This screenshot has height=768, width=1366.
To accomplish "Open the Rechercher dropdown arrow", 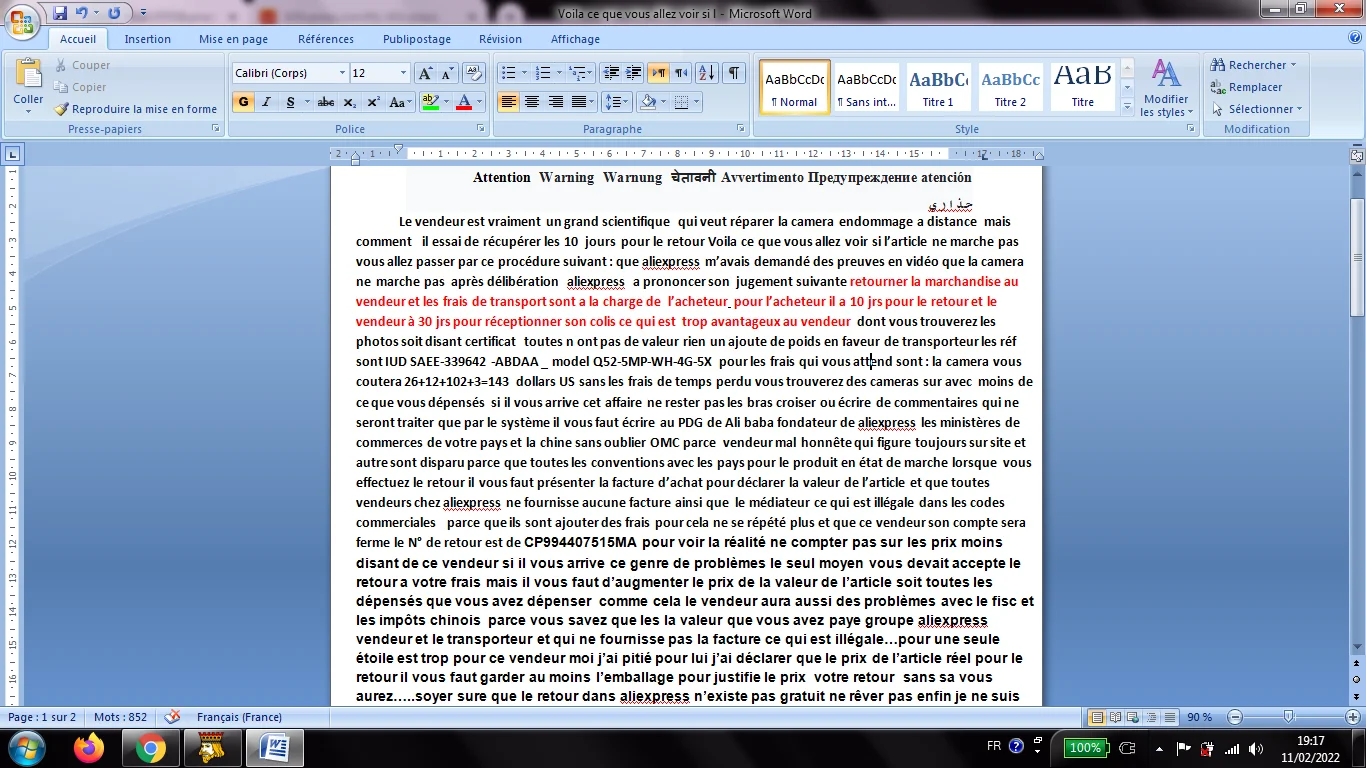I will [x=1293, y=65].
